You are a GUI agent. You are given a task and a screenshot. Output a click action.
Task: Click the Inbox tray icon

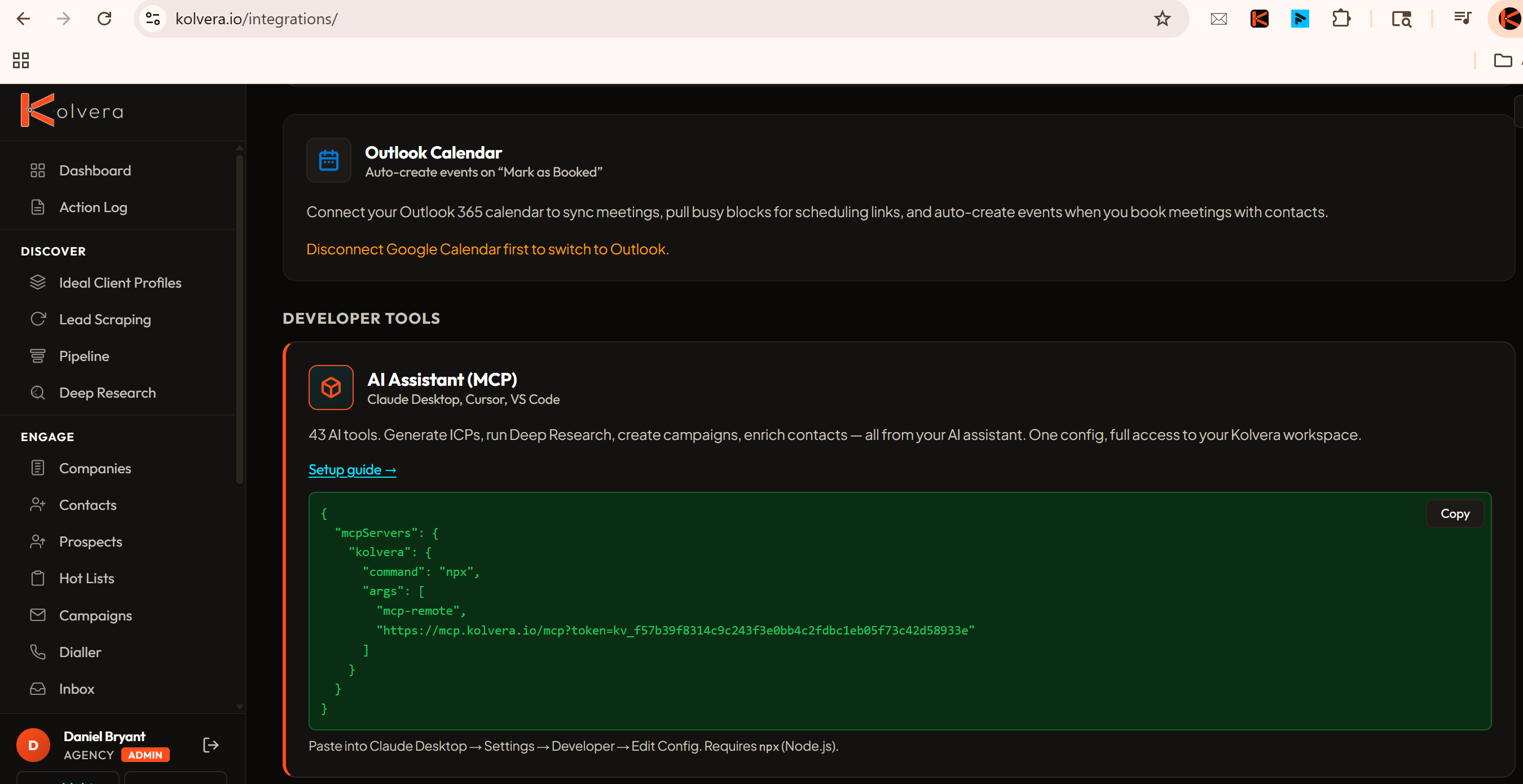point(38,688)
